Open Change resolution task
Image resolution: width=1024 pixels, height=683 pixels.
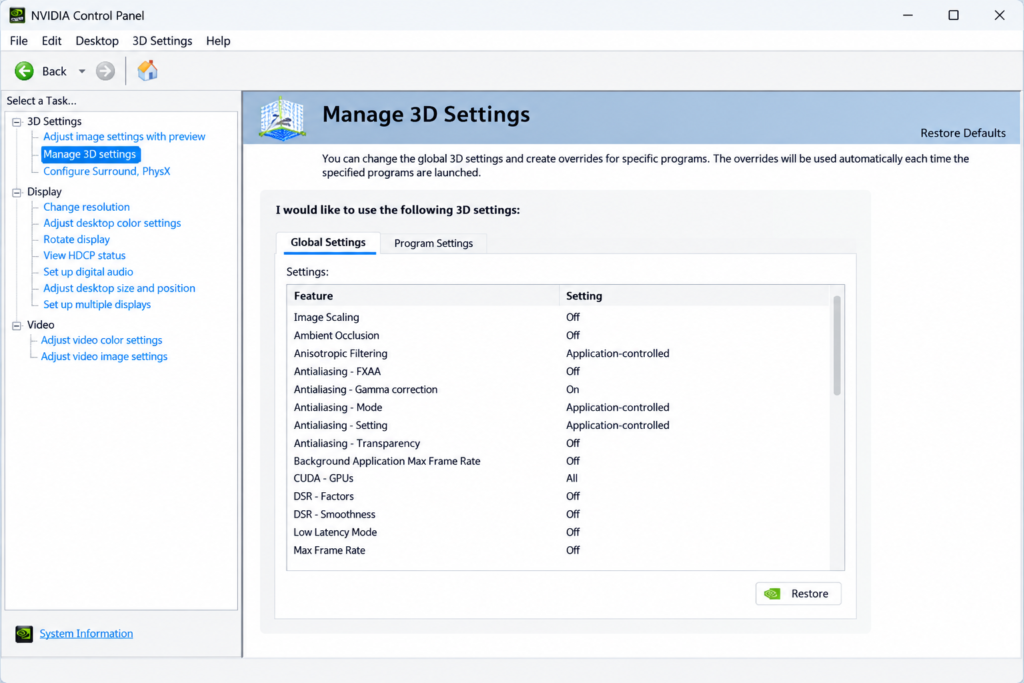tap(86, 207)
